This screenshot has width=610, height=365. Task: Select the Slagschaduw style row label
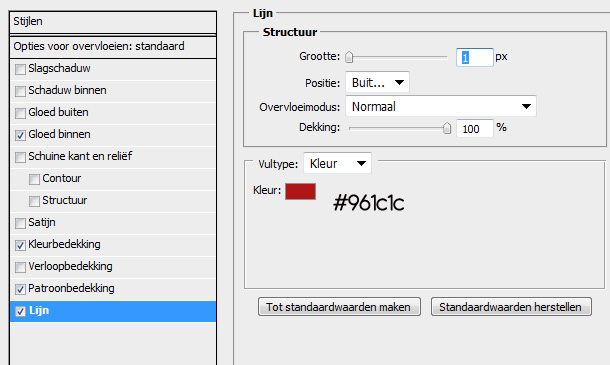tap(59, 68)
